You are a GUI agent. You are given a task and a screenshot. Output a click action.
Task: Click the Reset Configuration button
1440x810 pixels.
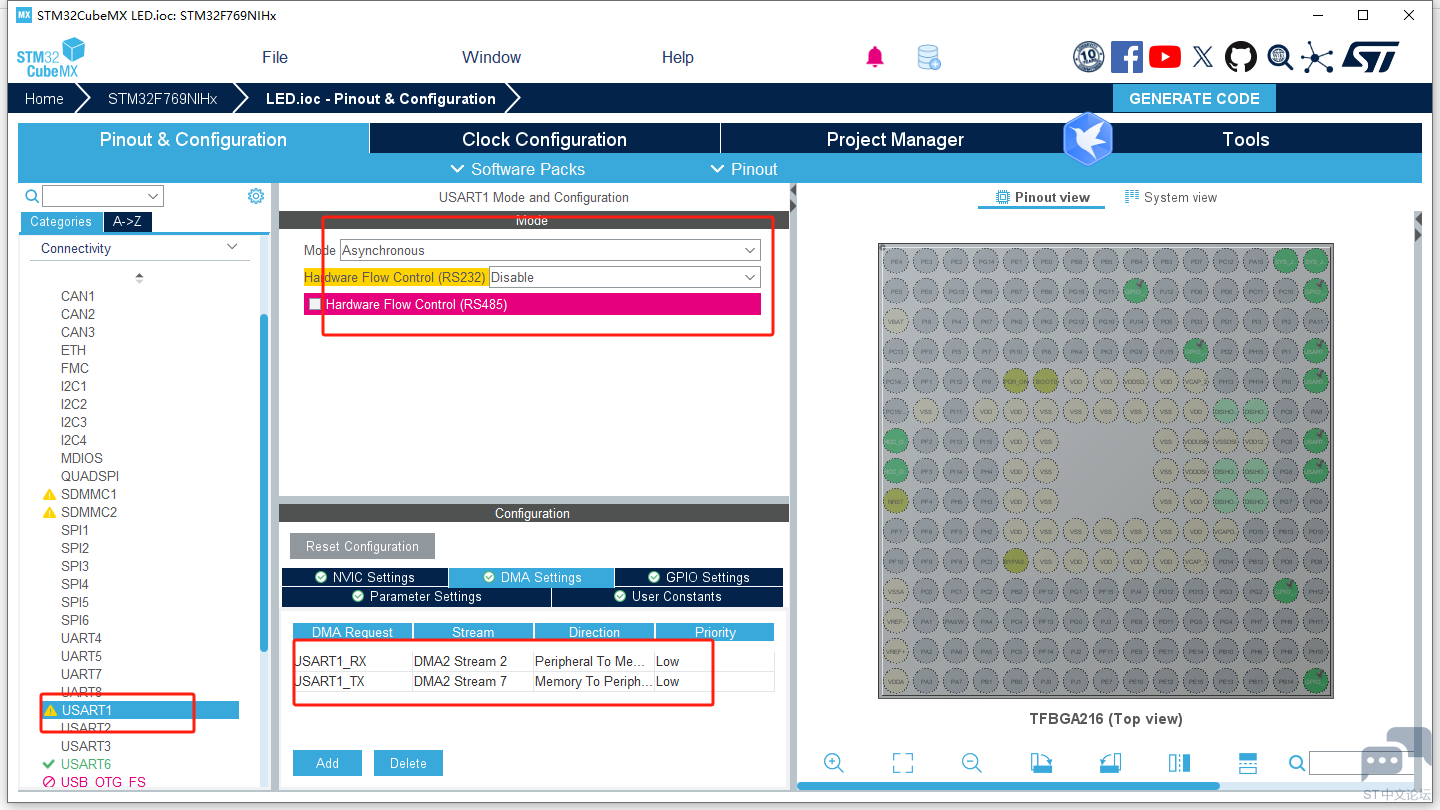pyautogui.click(x=362, y=546)
